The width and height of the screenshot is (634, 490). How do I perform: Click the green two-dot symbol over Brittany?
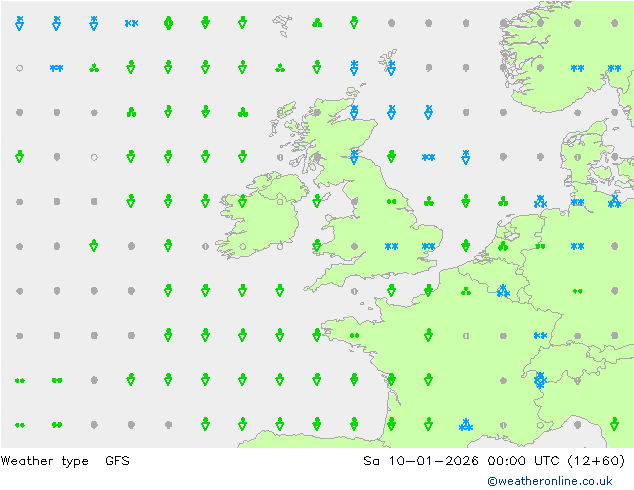(354, 336)
